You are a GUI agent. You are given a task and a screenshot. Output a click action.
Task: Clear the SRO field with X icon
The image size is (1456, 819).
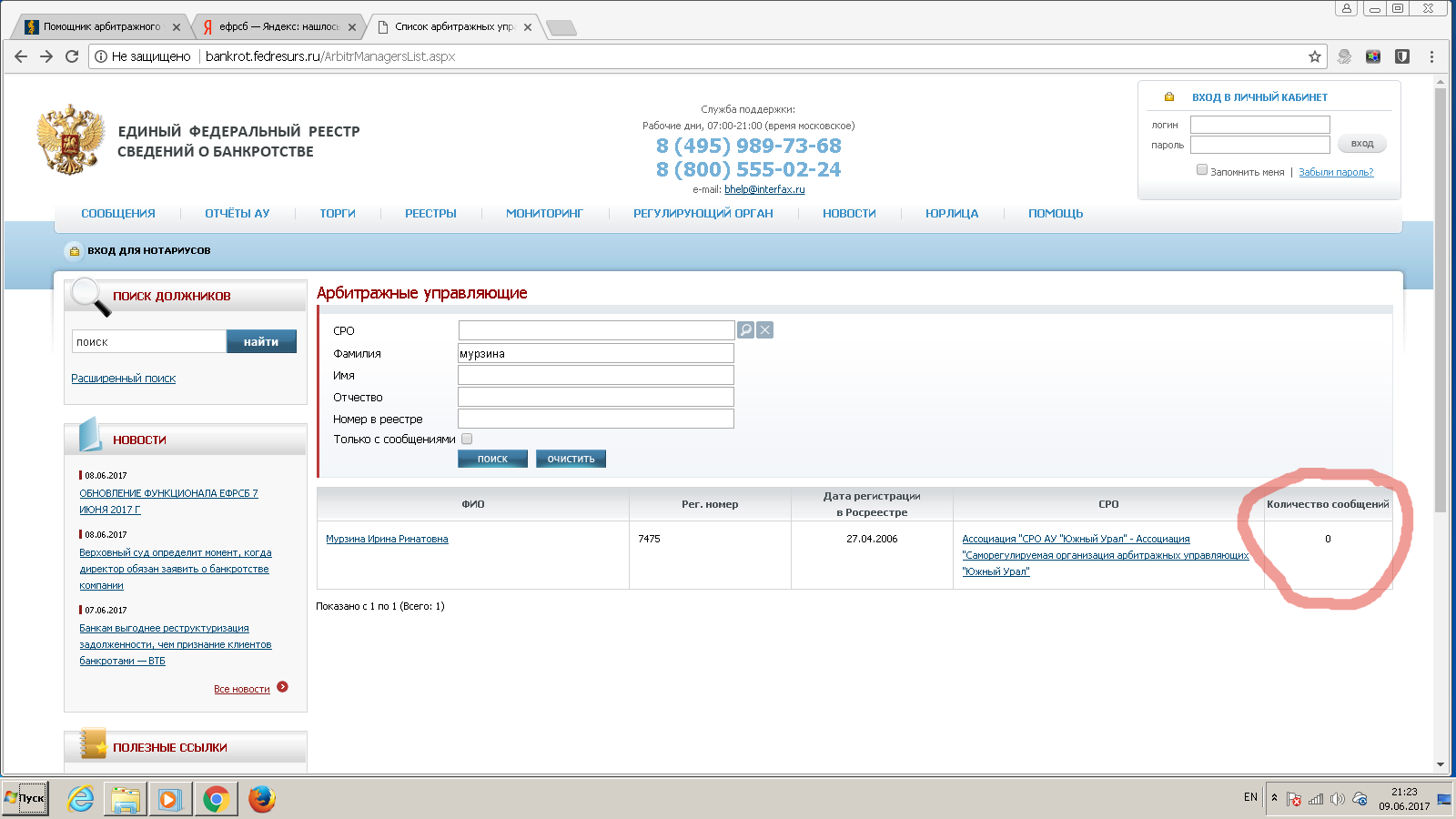[765, 330]
